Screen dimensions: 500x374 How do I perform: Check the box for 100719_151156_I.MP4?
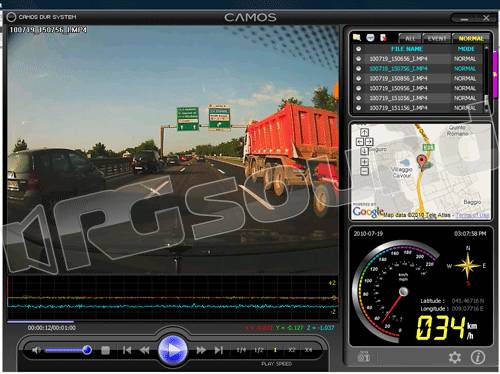click(x=358, y=108)
